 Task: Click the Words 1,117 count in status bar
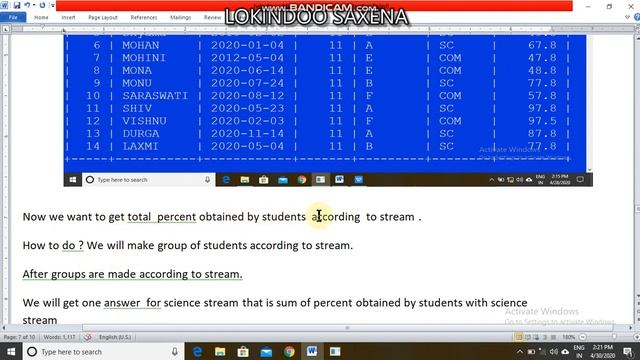point(59,337)
